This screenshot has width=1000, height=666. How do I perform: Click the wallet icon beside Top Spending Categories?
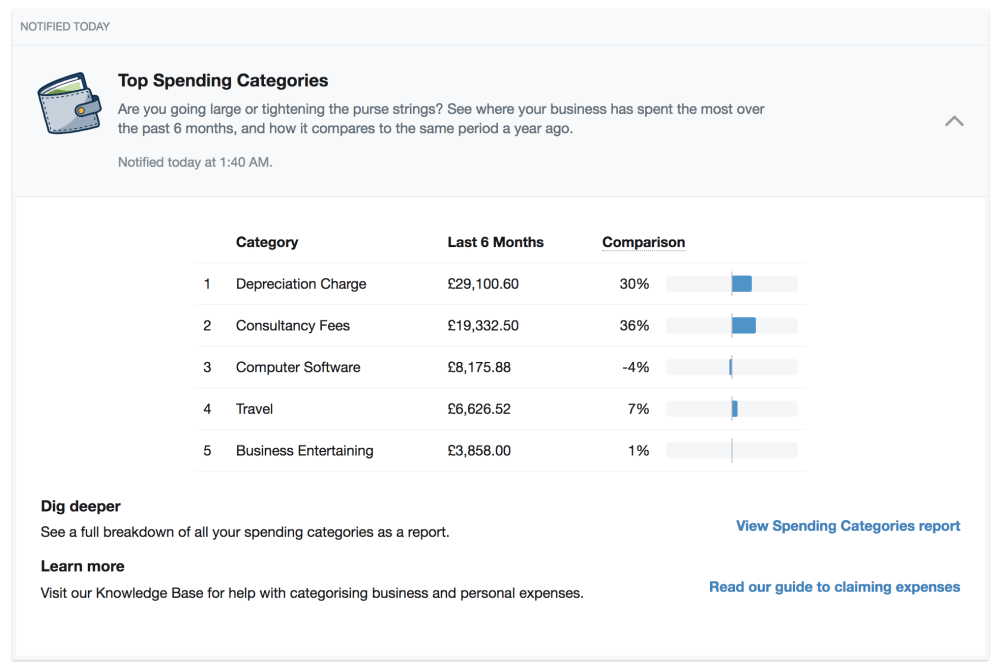[69, 103]
